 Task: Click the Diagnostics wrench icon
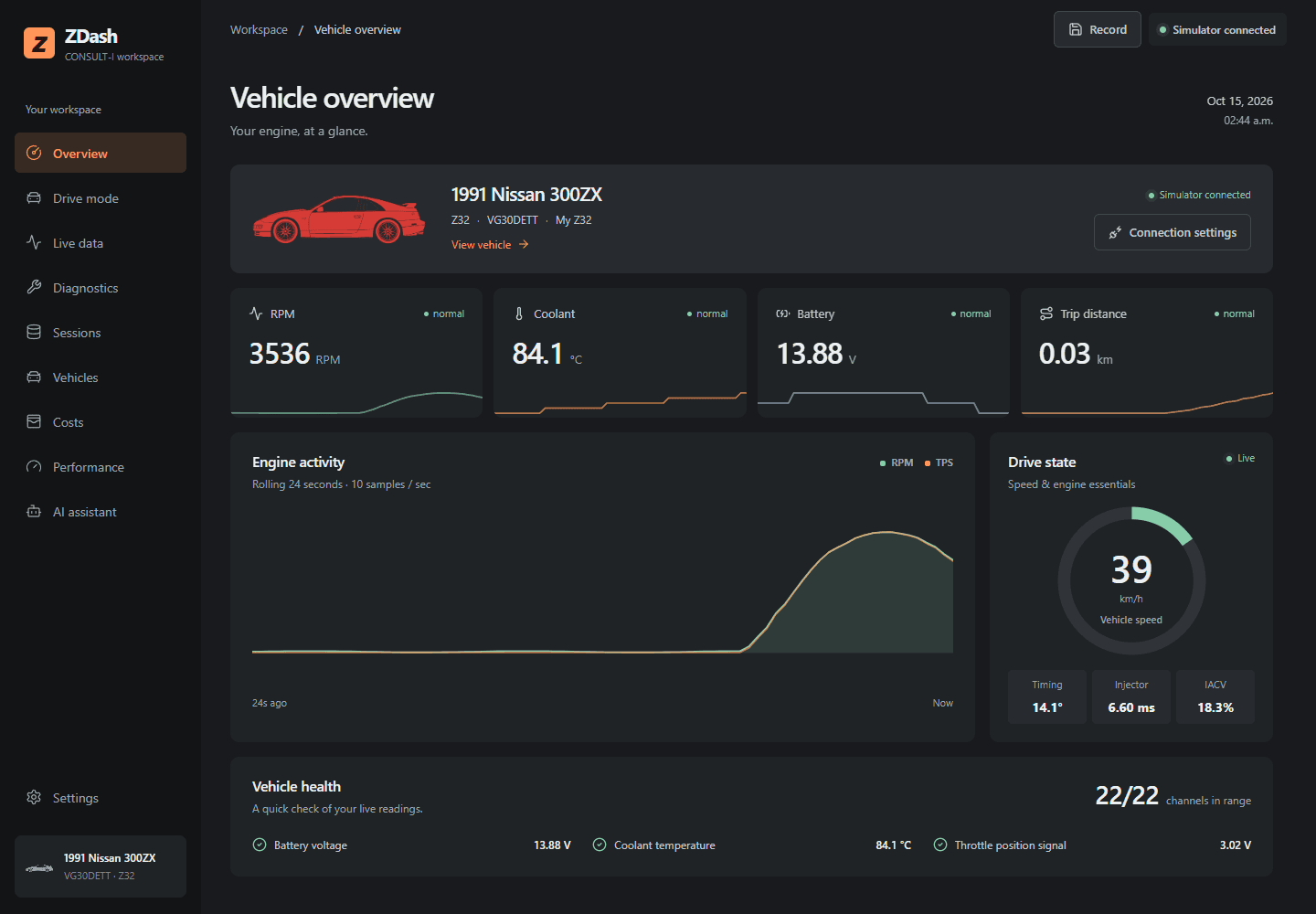tap(34, 287)
